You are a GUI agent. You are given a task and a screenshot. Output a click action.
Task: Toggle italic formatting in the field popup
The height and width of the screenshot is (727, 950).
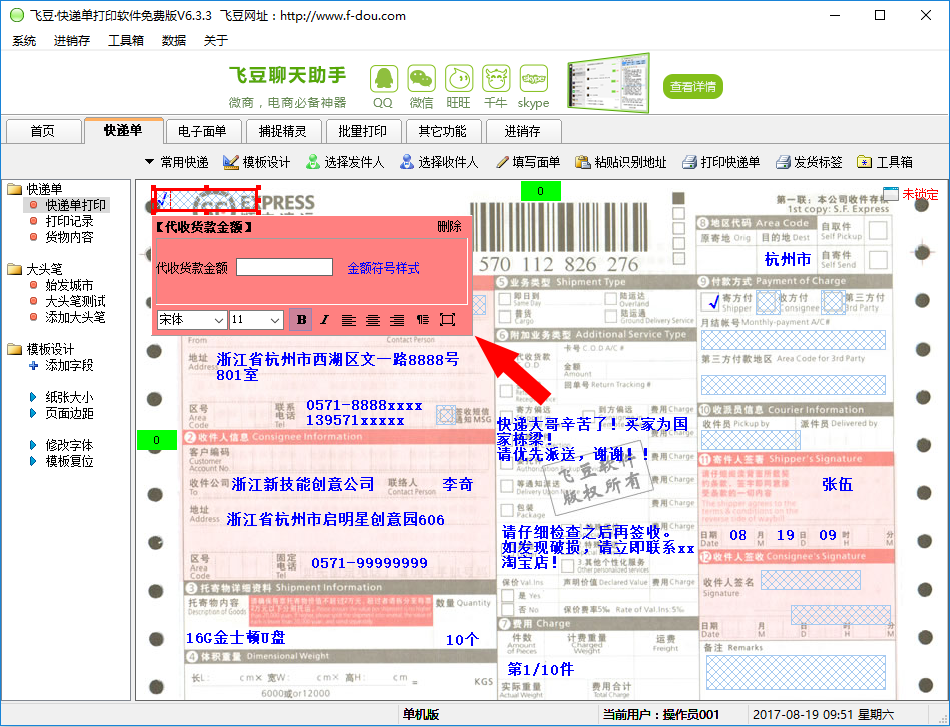click(x=325, y=320)
